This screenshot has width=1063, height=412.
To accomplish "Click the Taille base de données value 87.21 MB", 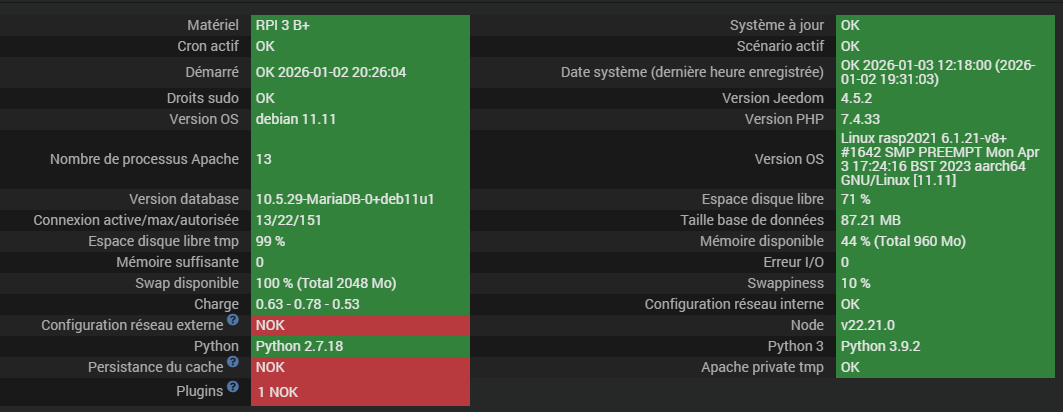I will click(871, 220).
